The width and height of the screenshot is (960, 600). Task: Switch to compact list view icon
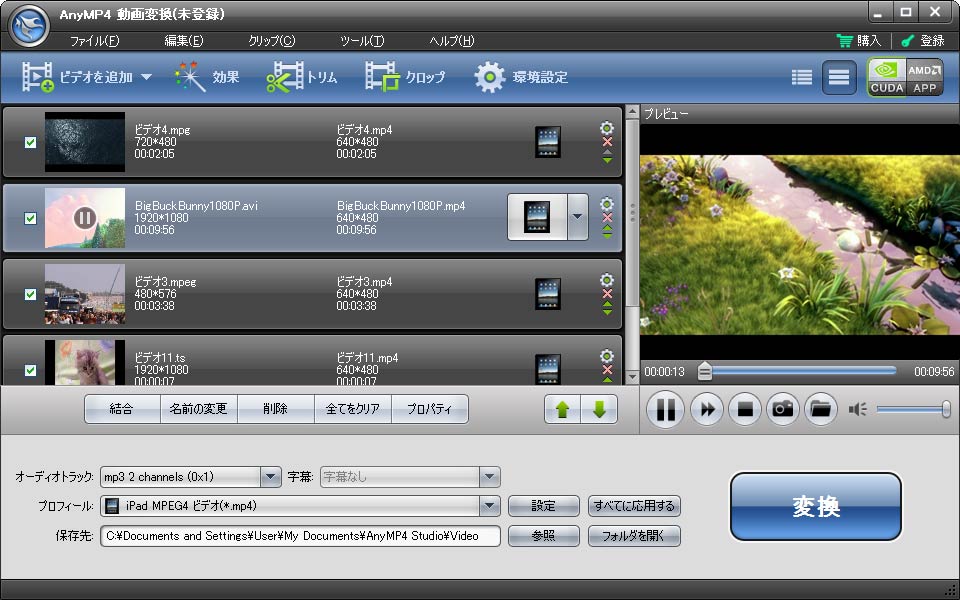[x=801, y=77]
